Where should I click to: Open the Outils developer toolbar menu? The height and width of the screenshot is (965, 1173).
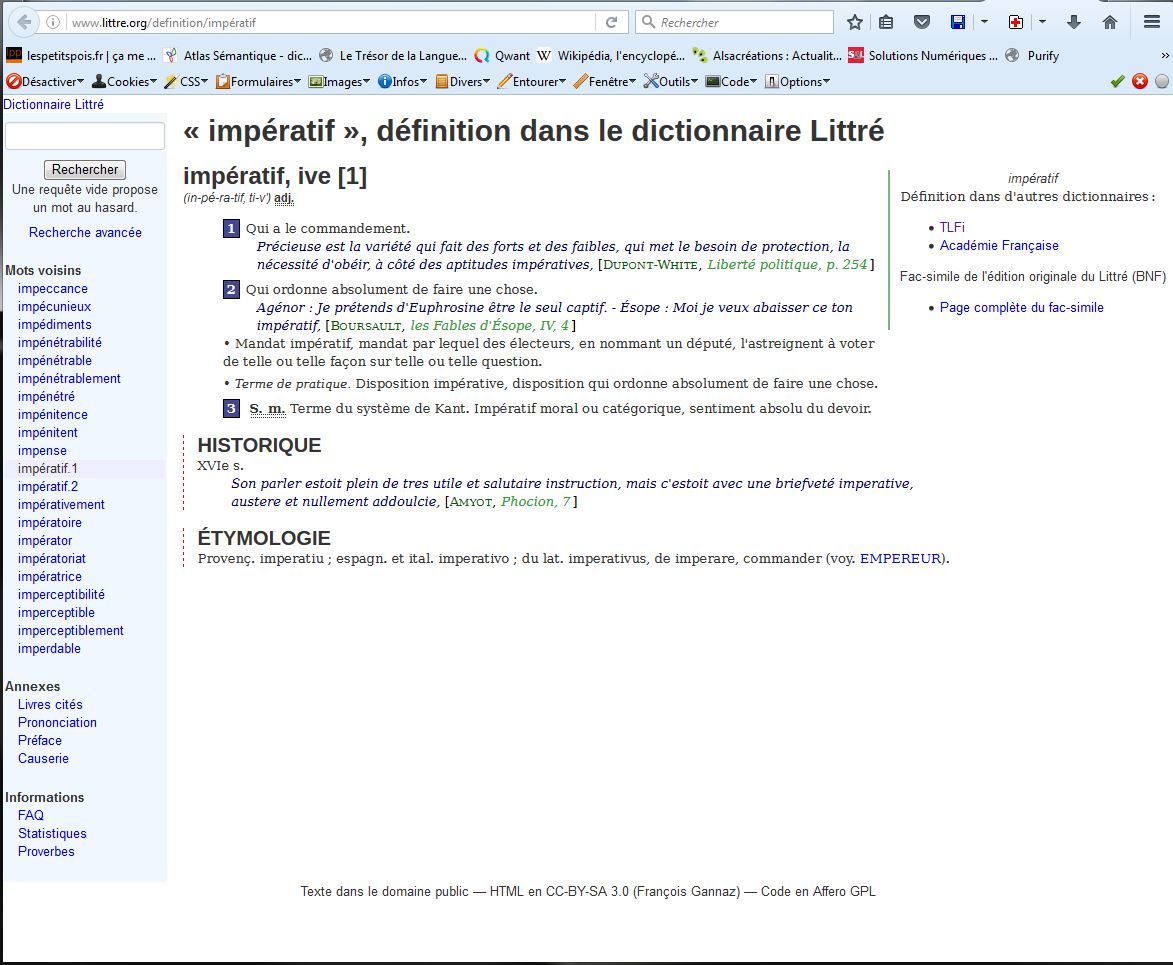pos(672,82)
